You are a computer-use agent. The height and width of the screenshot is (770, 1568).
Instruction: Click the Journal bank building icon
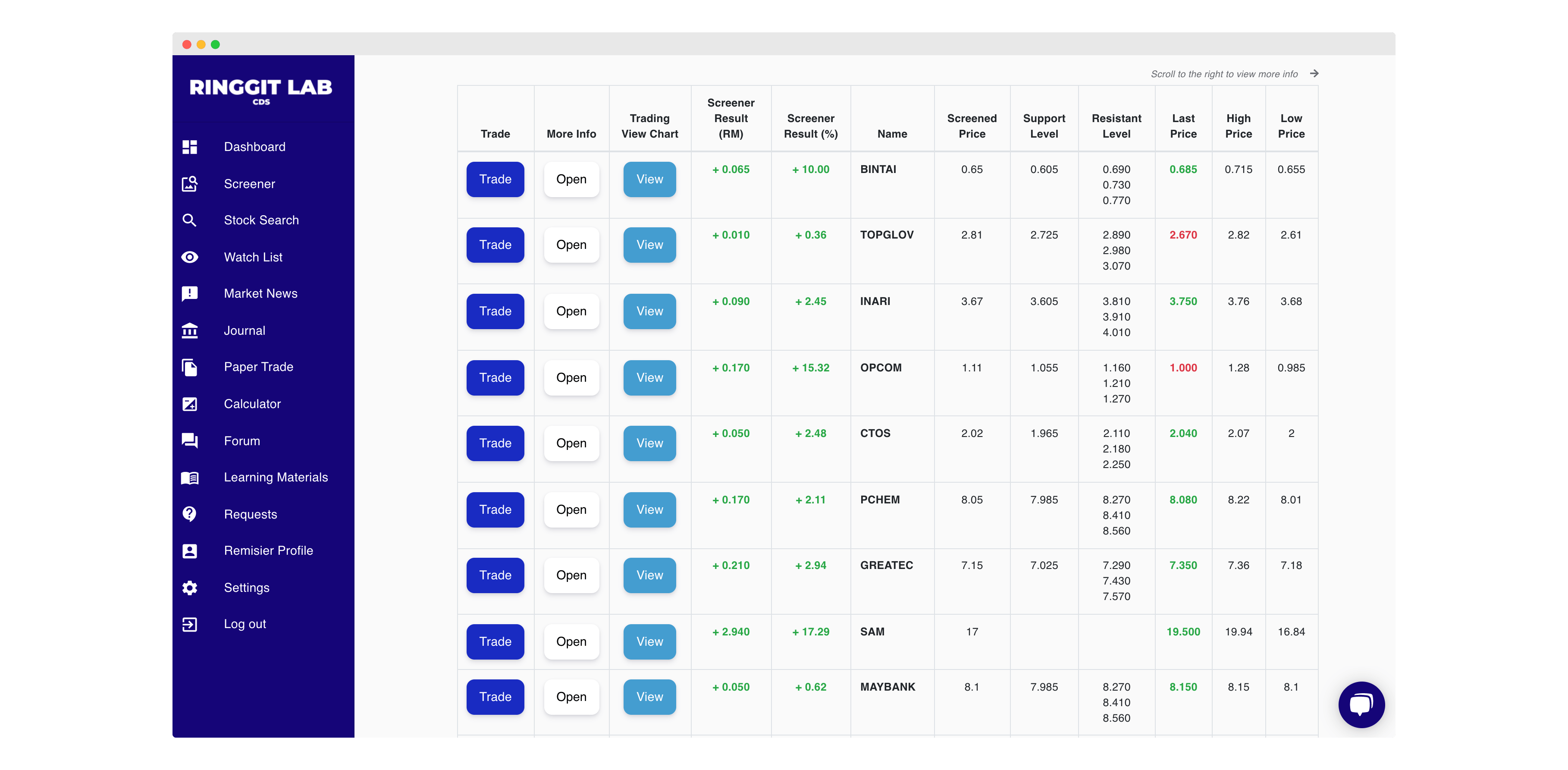pos(189,330)
